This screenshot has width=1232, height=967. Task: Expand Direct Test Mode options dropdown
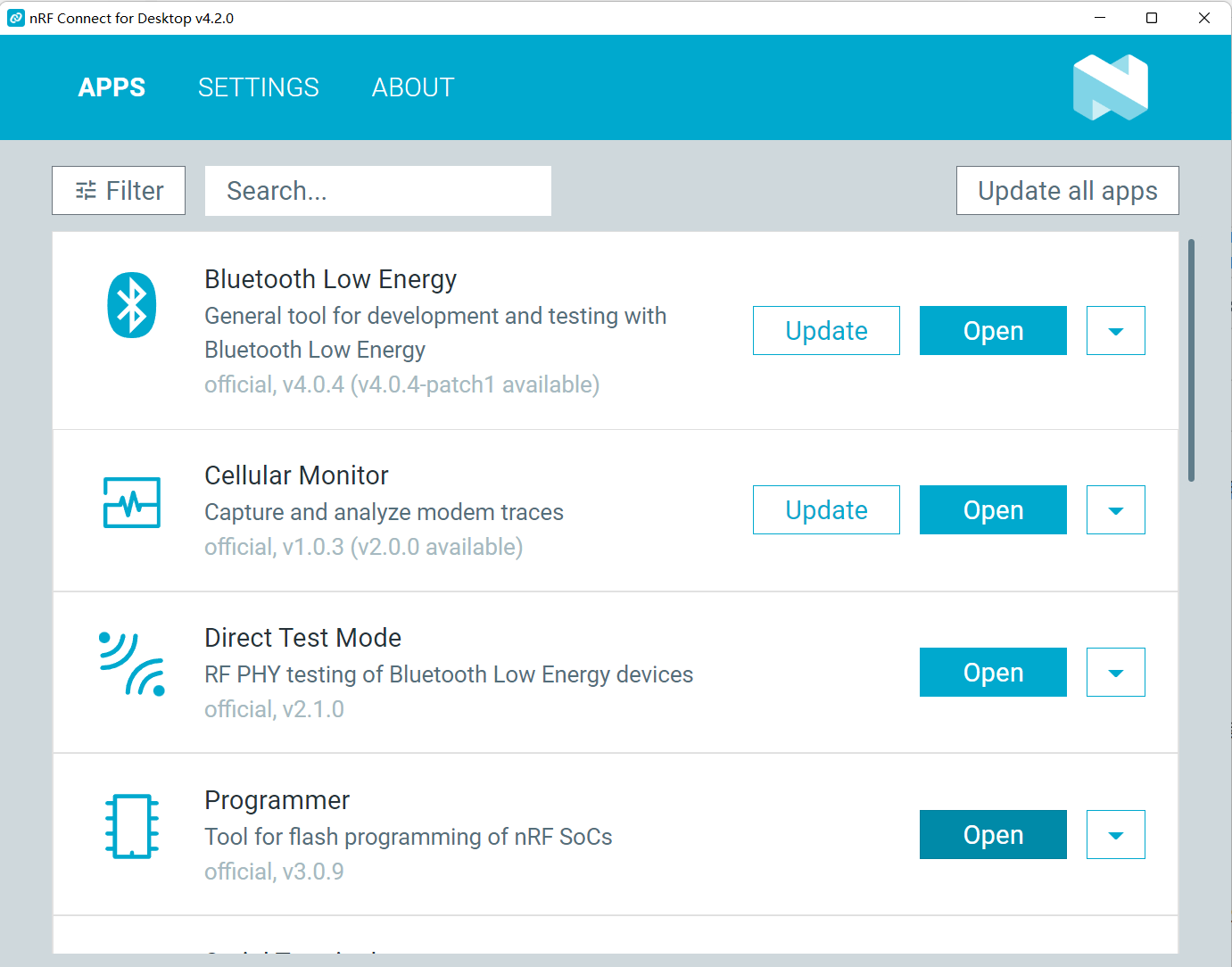pos(1116,673)
